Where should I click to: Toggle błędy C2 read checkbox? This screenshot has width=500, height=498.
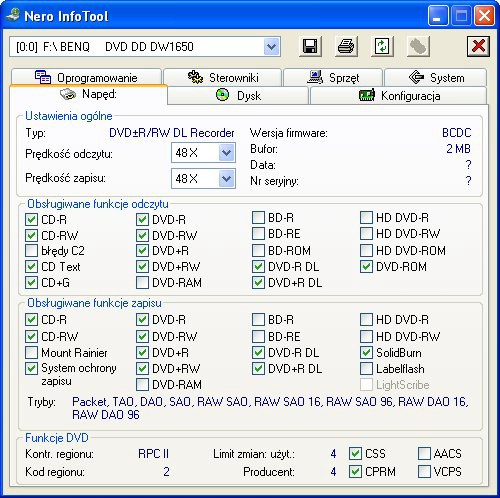[x=31, y=251]
